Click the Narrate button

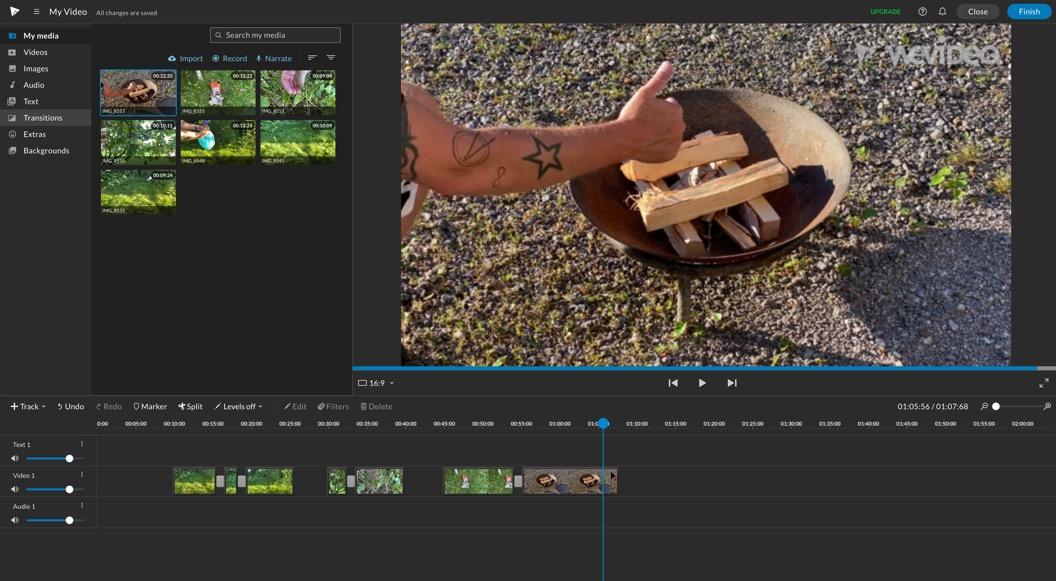[274, 59]
